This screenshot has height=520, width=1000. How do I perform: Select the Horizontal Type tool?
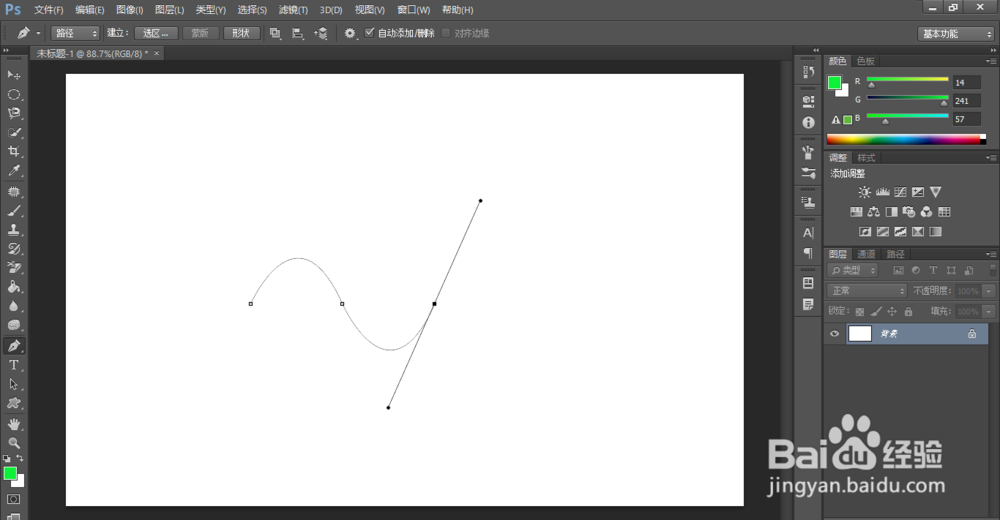tap(13, 365)
